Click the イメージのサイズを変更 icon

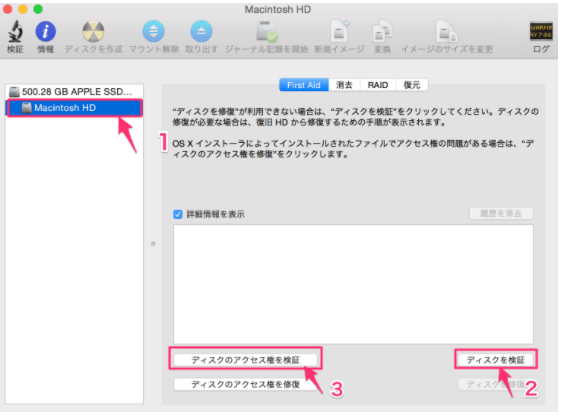coord(447,31)
